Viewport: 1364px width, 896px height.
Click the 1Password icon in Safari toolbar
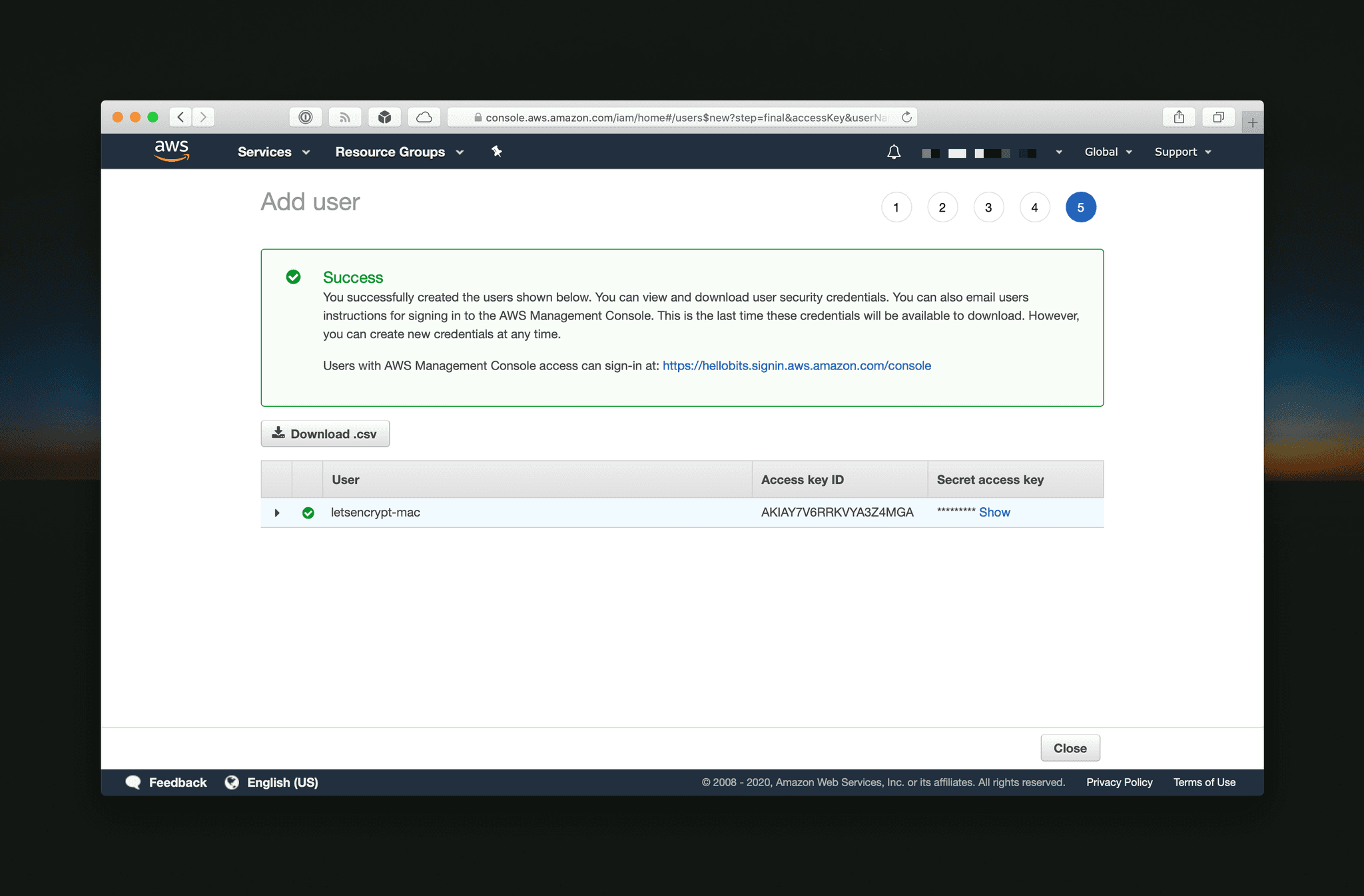(306, 116)
